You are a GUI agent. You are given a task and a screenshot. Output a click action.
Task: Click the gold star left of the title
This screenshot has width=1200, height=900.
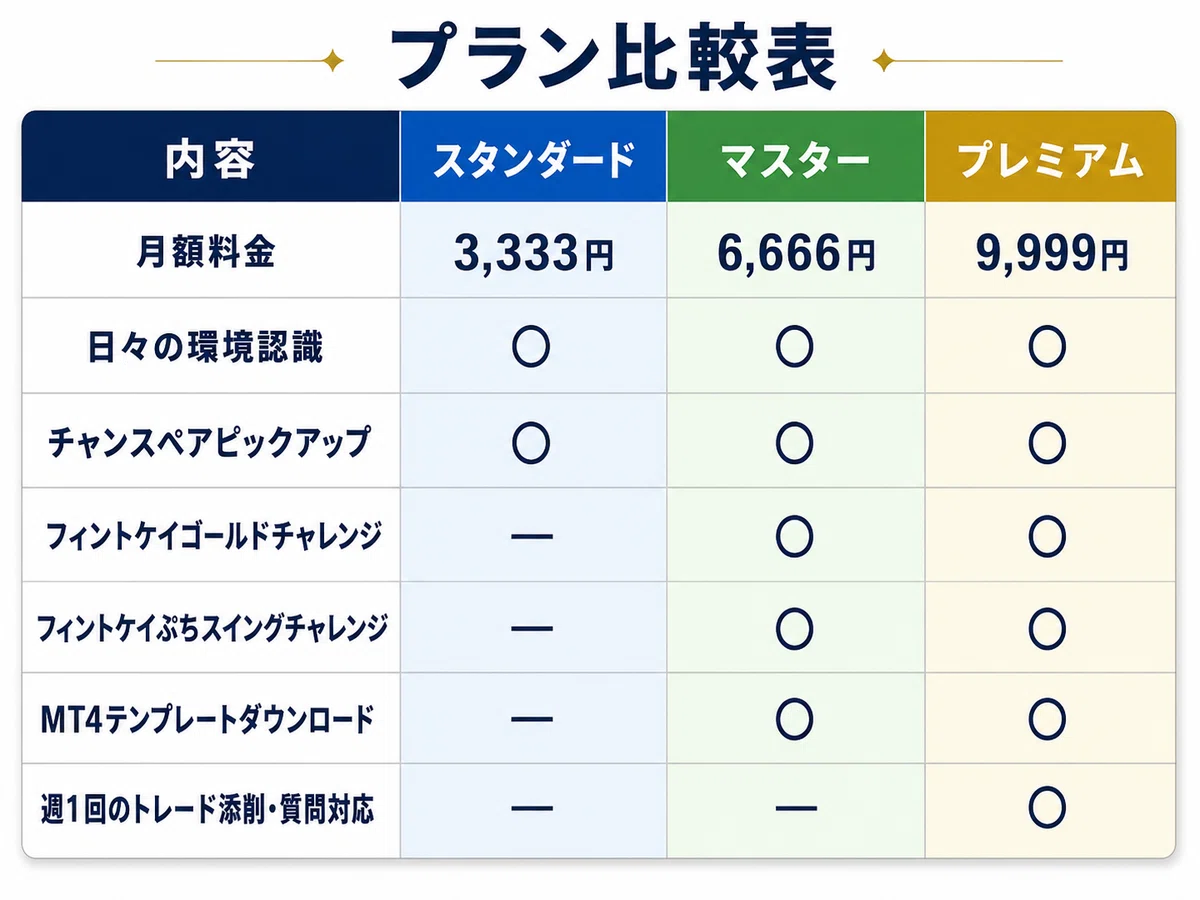333,62
